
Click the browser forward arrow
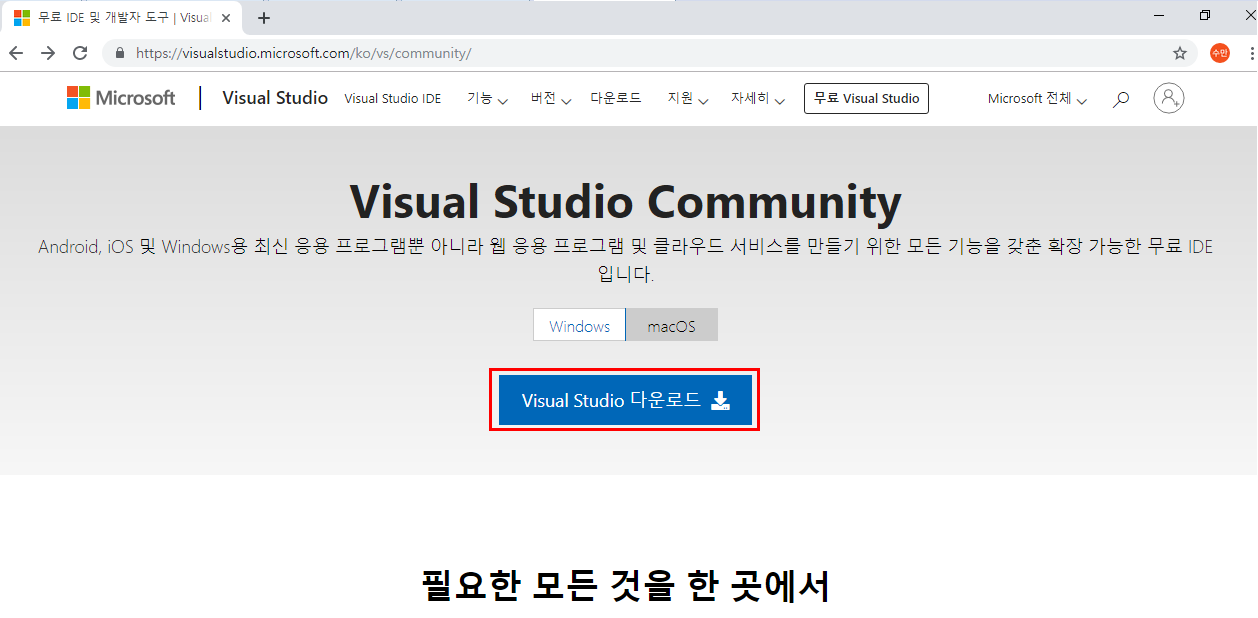pyautogui.click(x=48, y=53)
